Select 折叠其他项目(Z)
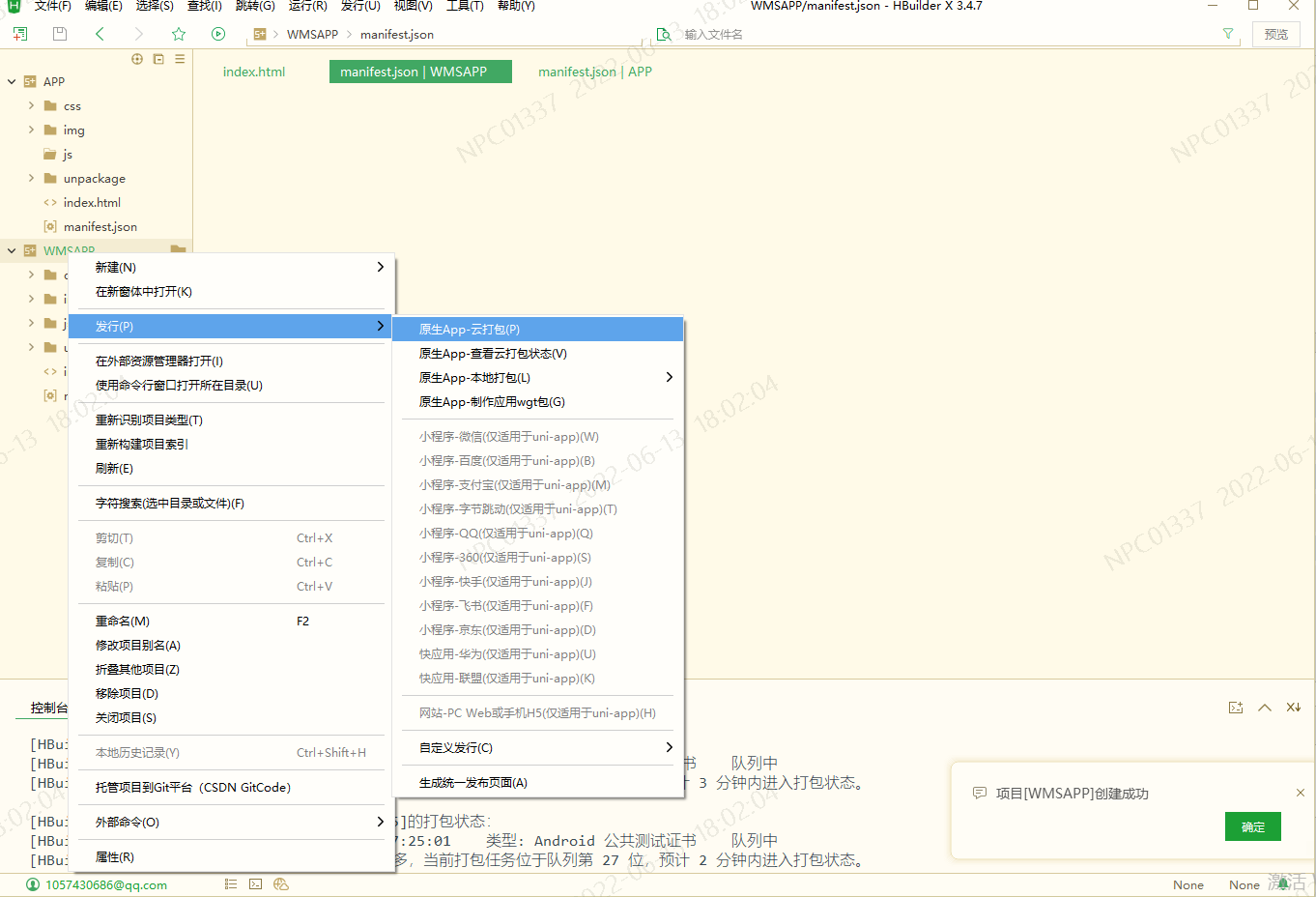Screen dimensions: 1316x897 pyautogui.click(x=232, y=670)
